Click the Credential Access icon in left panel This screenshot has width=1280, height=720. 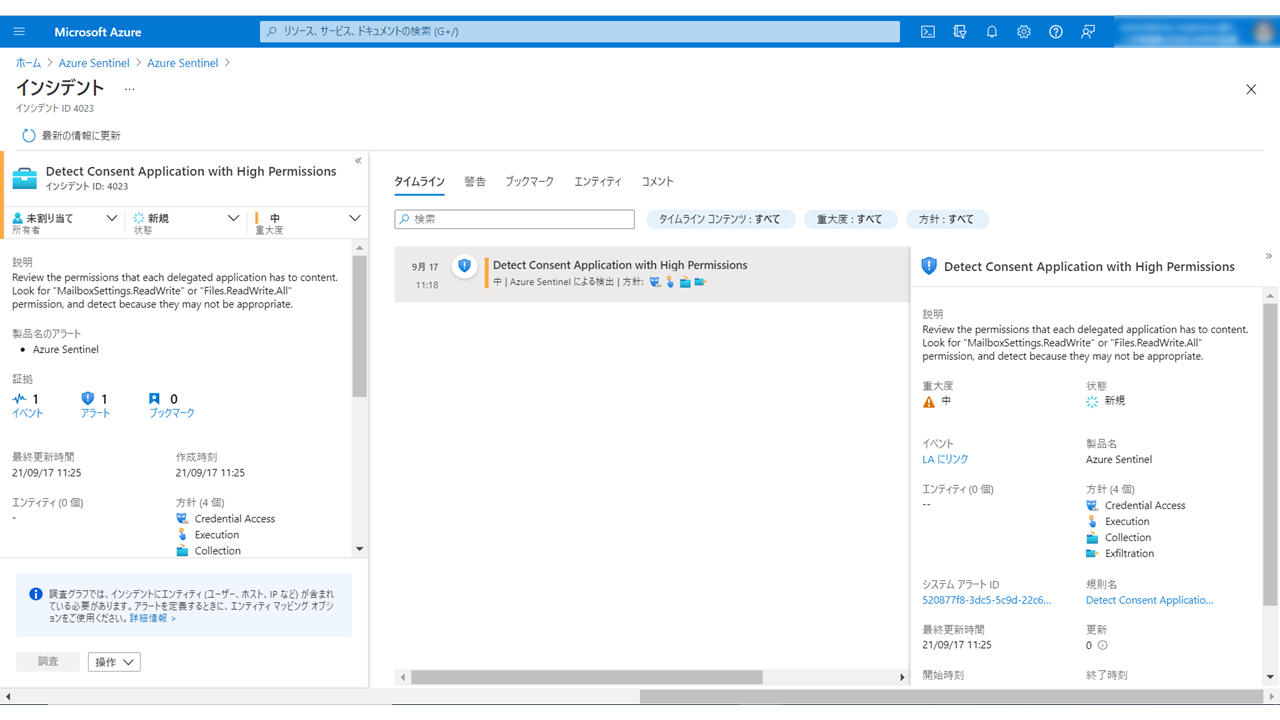[182, 519]
